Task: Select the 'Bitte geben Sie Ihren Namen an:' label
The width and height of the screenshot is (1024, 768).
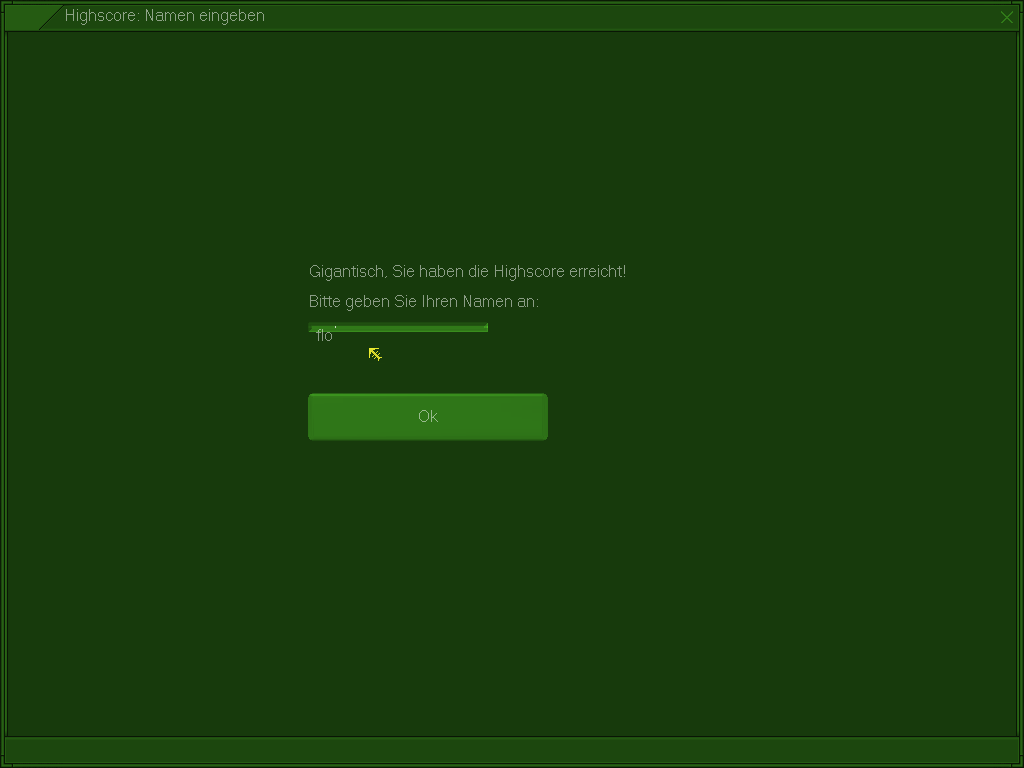Action: click(x=423, y=302)
